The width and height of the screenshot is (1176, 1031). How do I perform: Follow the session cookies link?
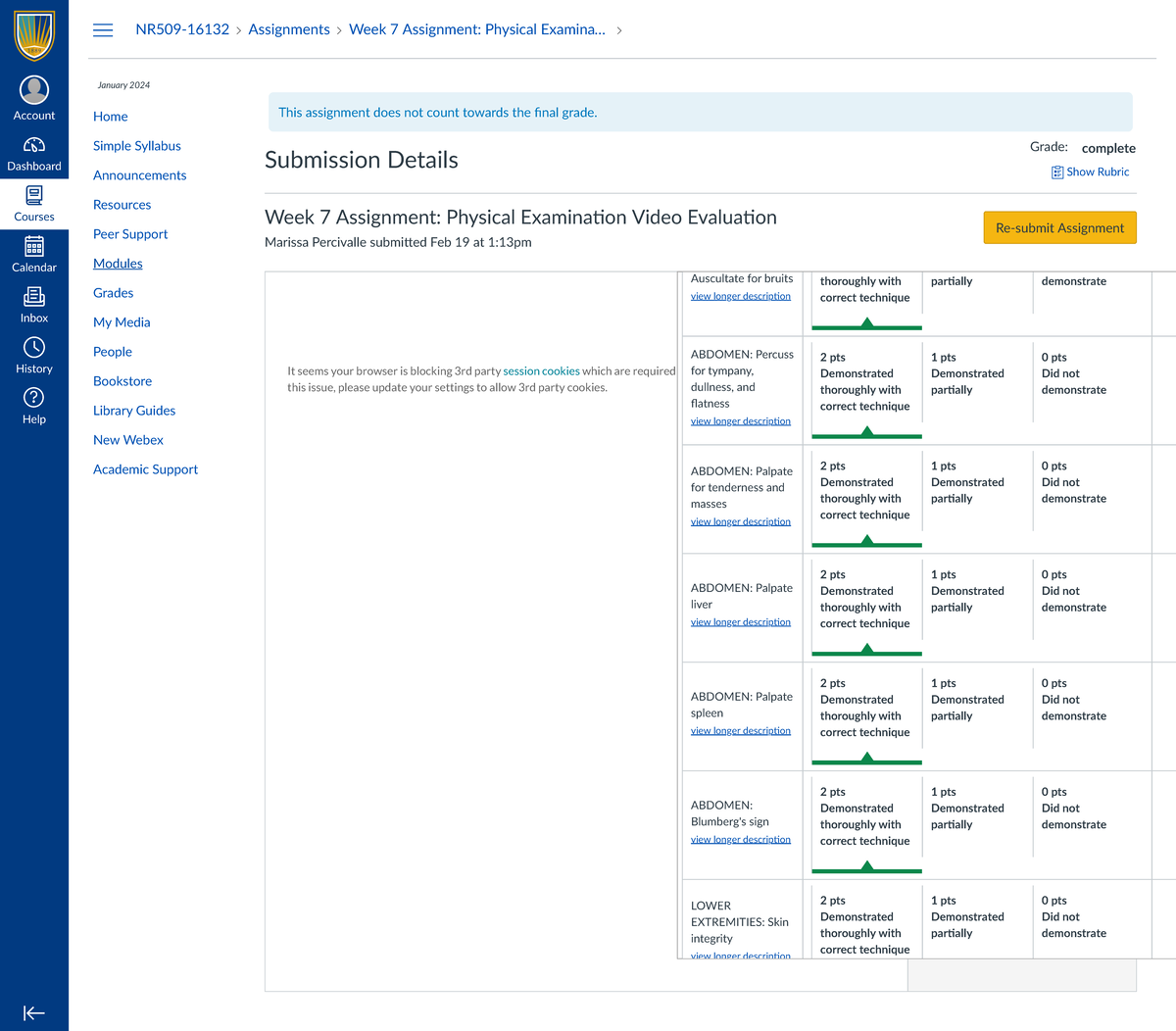click(542, 371)
